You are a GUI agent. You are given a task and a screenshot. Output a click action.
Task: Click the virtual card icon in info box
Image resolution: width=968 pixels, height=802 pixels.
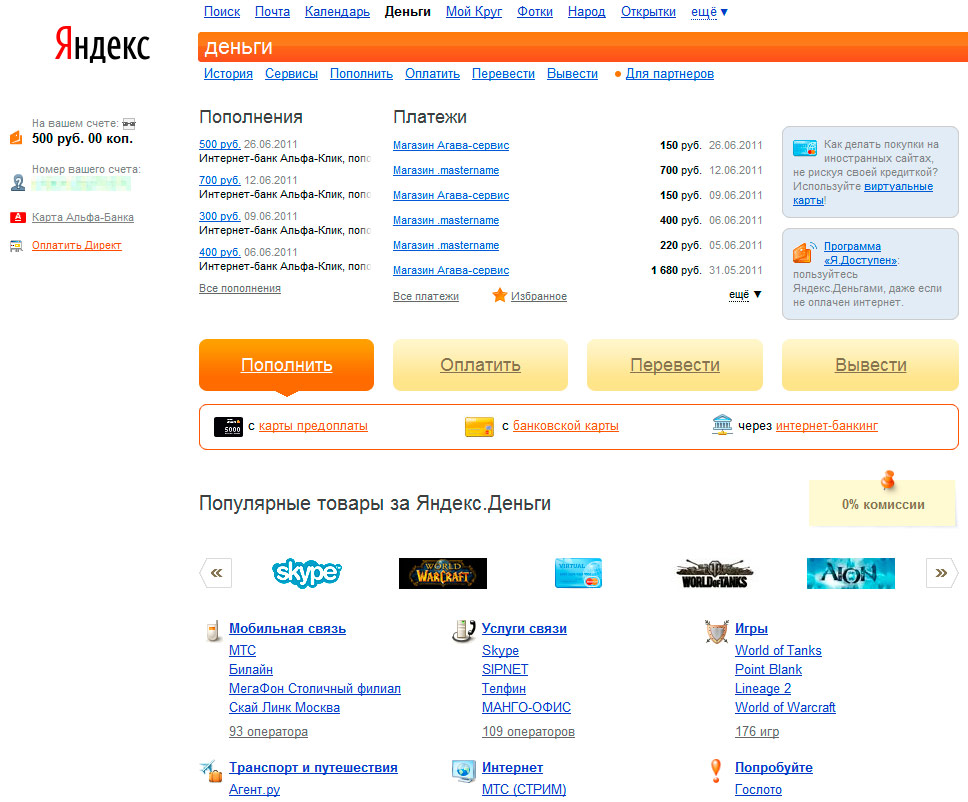804,148
